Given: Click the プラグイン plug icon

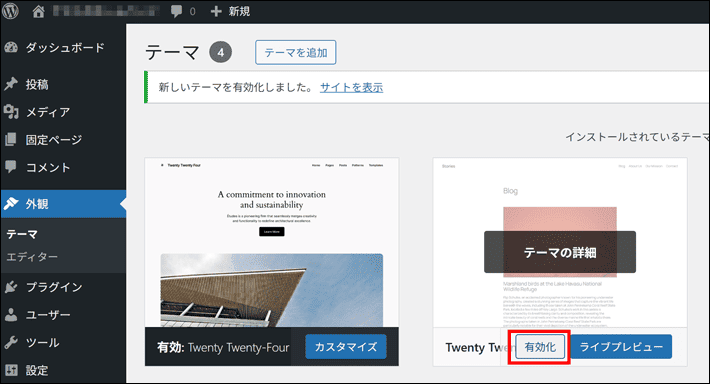Looking at the screenshot, I should click(x=11, y=287).
